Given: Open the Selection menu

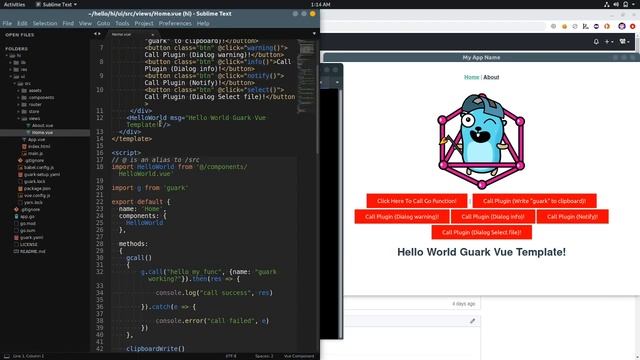Looking at the screenshot, I should [45, 23].
